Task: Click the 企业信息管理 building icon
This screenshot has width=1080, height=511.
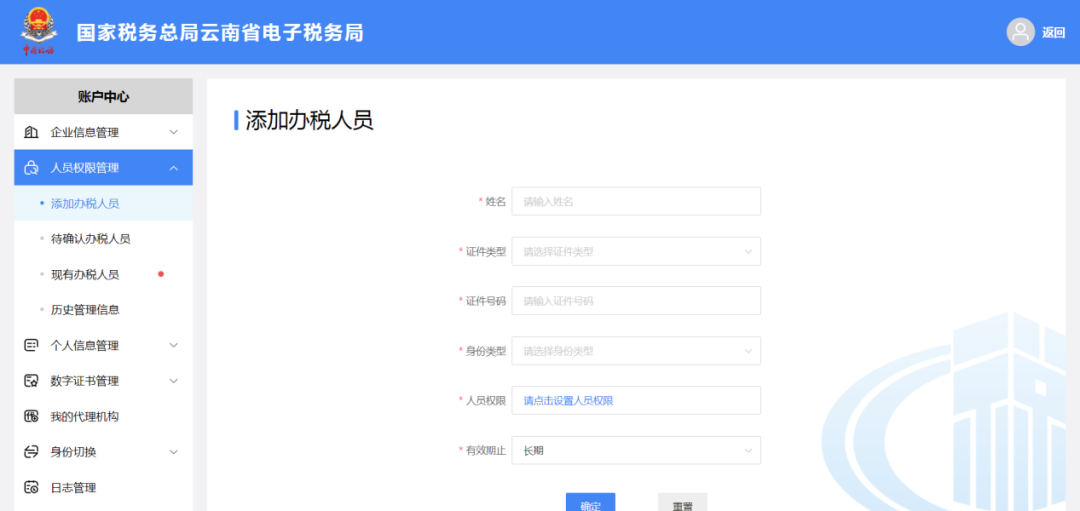Action: (31, 132)
